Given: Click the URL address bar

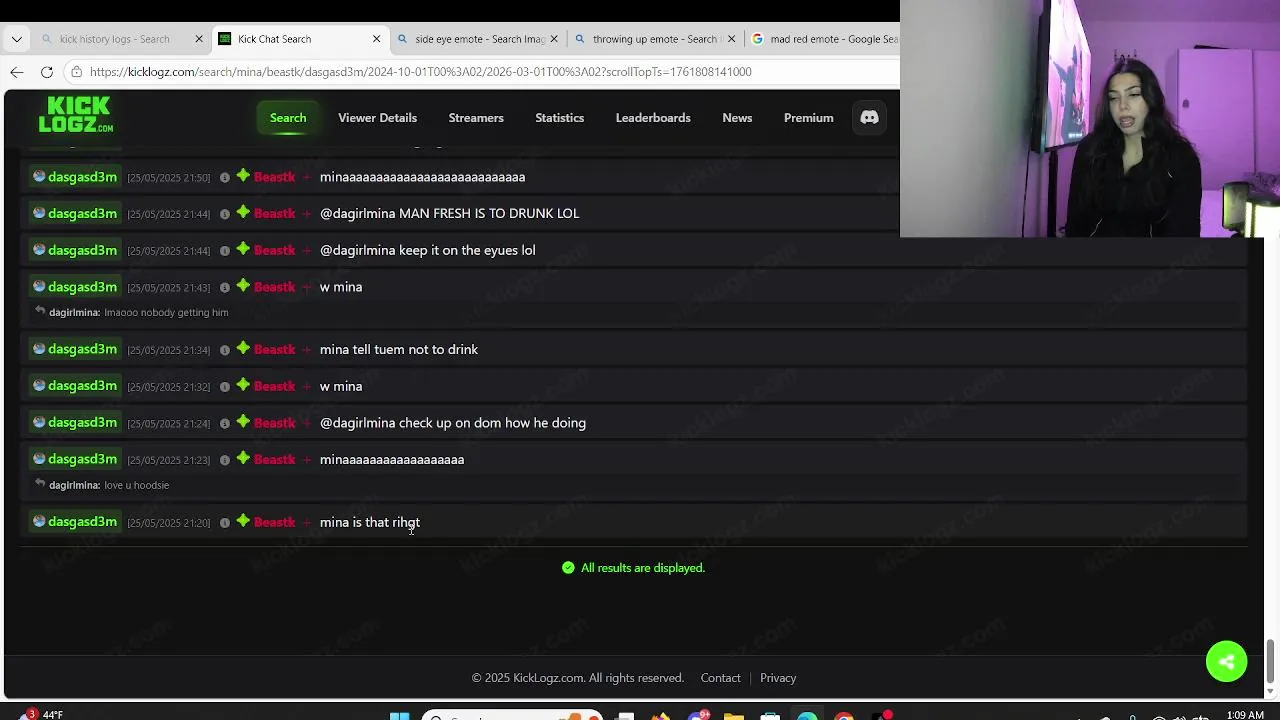Looking at the screenshot, I should pyautogui.click(x=480, y=72).
